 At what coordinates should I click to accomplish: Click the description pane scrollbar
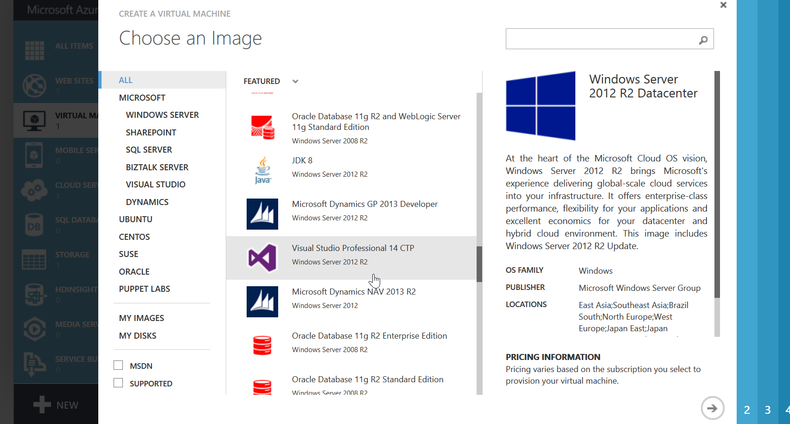[717, 184]
